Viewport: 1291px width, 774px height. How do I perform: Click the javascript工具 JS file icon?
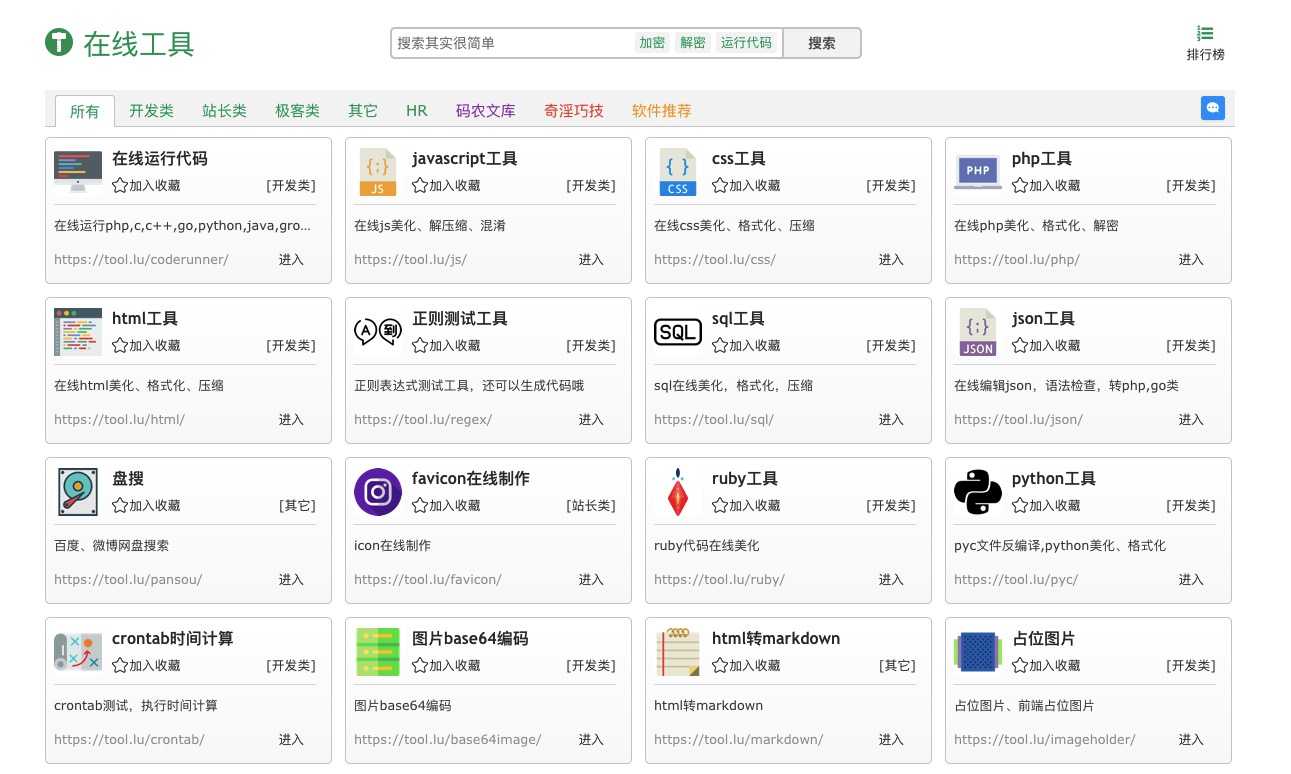tap(377, 172)
